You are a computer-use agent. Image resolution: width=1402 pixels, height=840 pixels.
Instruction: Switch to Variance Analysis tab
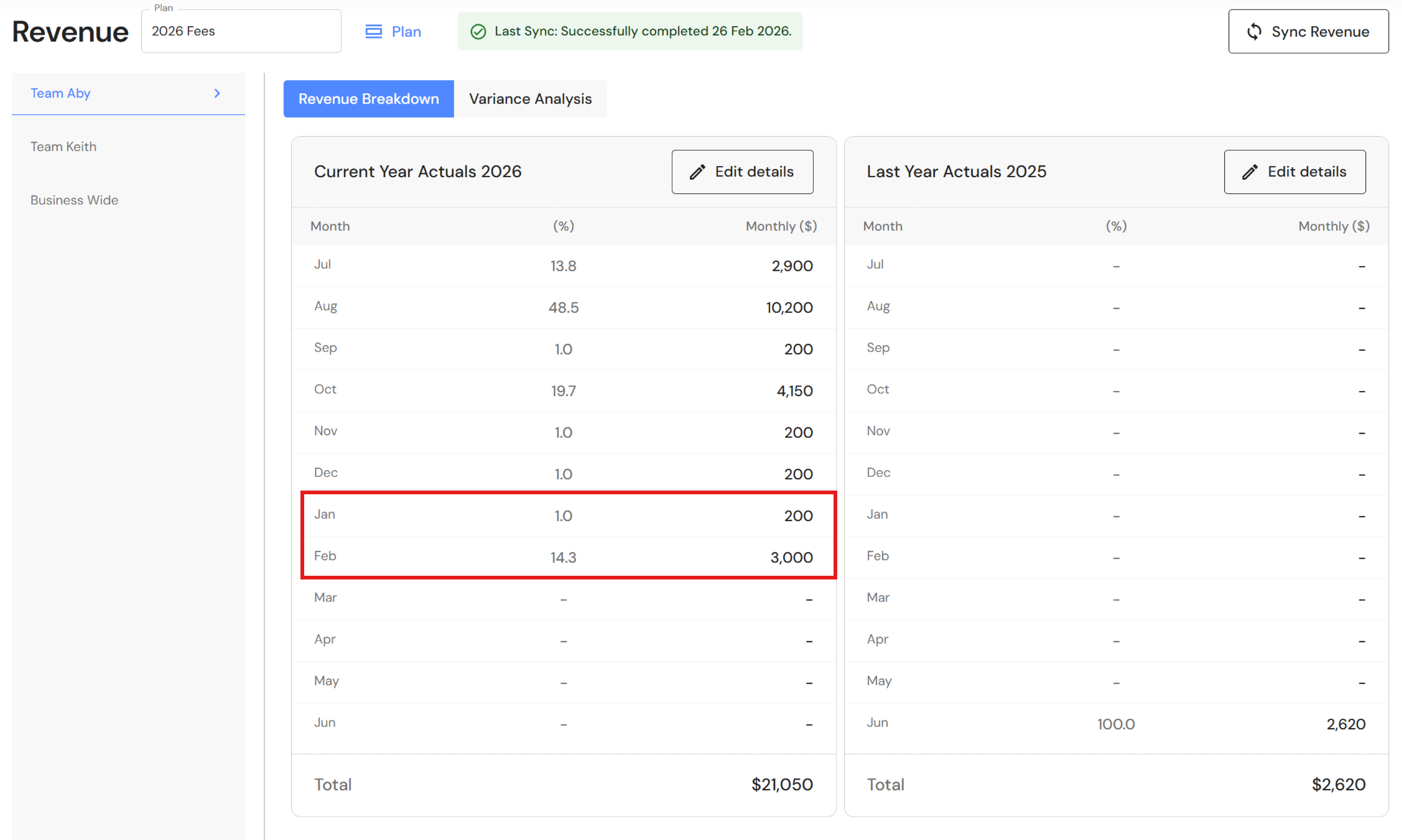pos(530,99)
